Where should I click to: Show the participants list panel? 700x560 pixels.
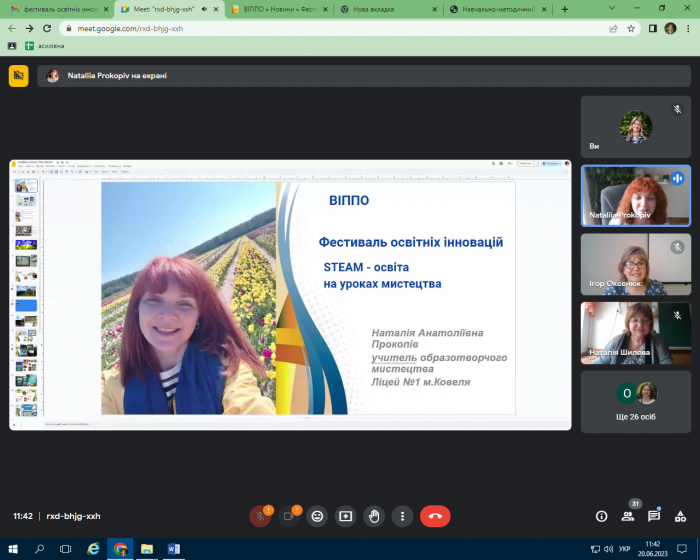628,516
